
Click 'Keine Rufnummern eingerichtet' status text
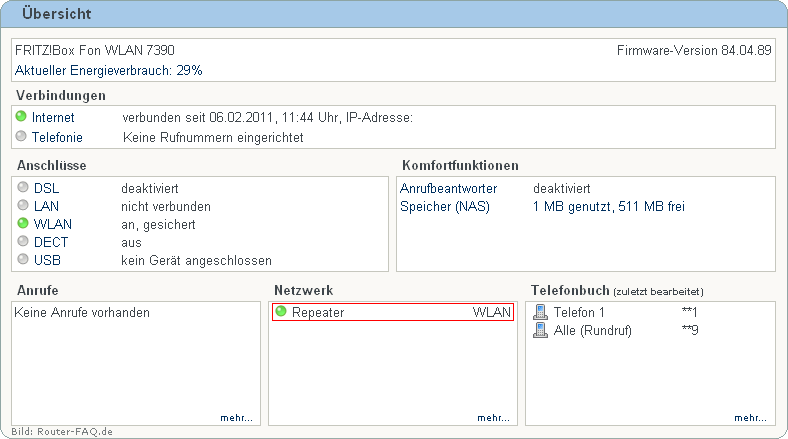tap(213, 138)
